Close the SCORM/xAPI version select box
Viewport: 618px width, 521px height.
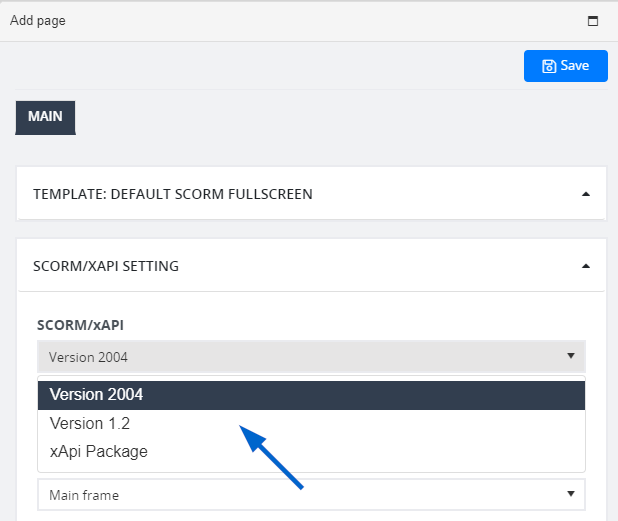pos(311,356)
